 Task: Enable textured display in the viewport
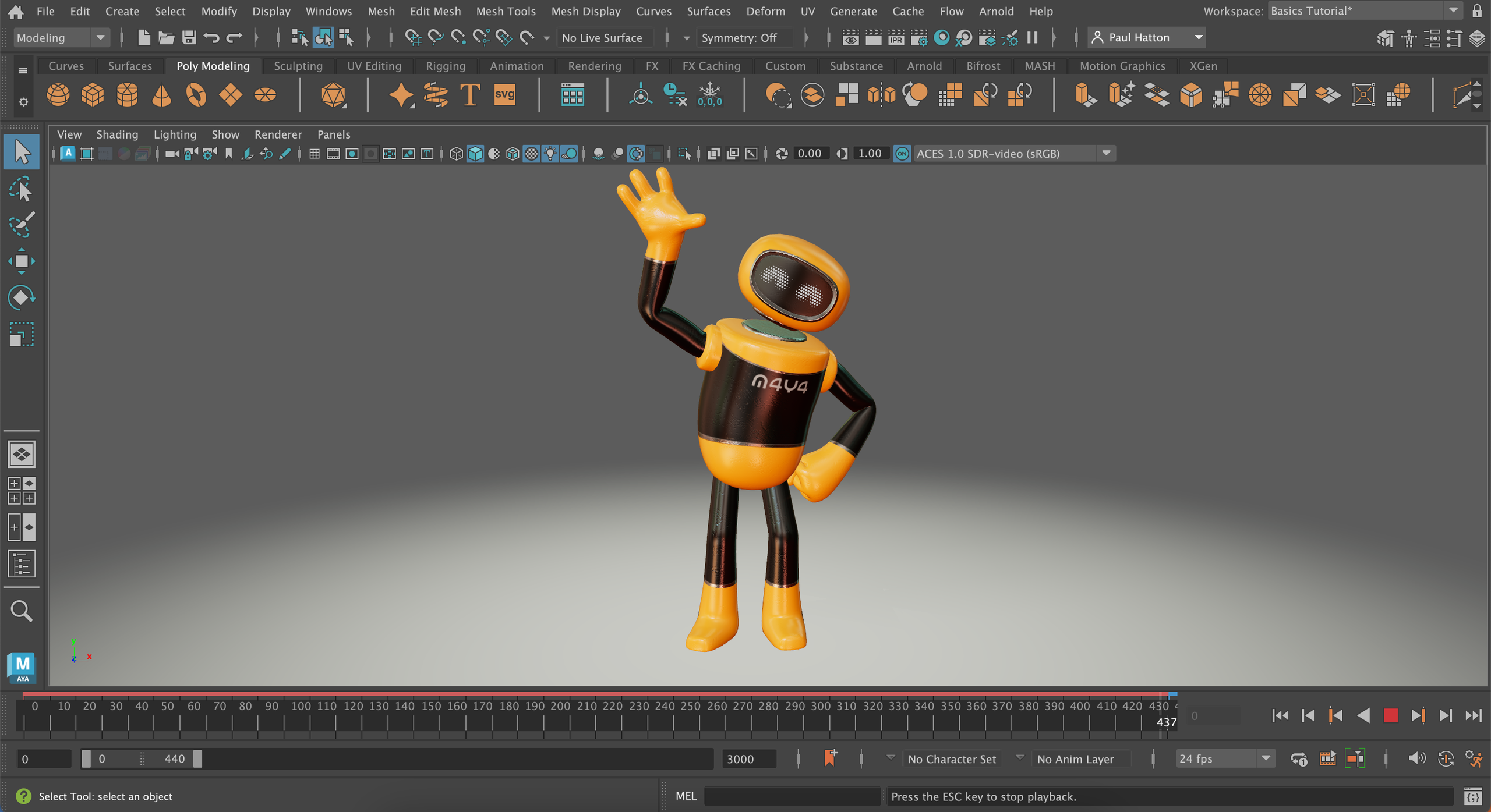[531, 153]
